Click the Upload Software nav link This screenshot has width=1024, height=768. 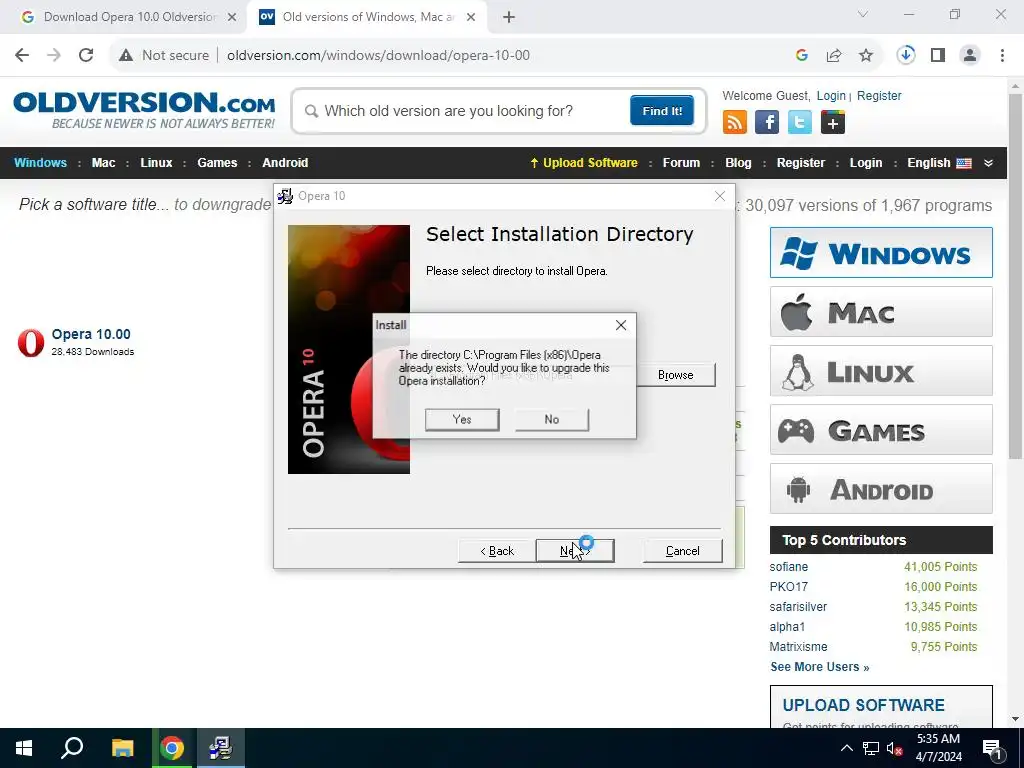coord(584,163)
